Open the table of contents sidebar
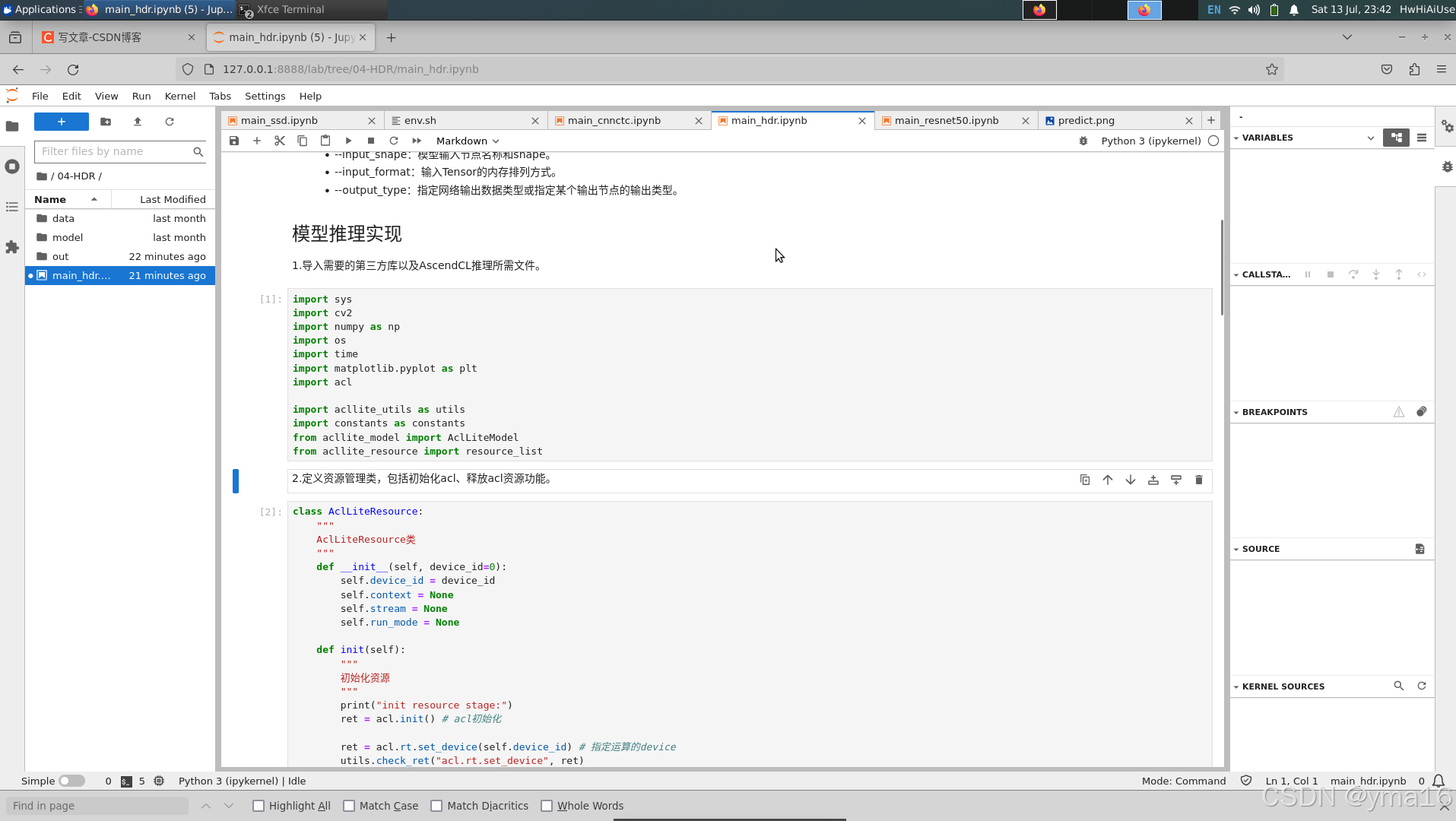 point(12,207)
